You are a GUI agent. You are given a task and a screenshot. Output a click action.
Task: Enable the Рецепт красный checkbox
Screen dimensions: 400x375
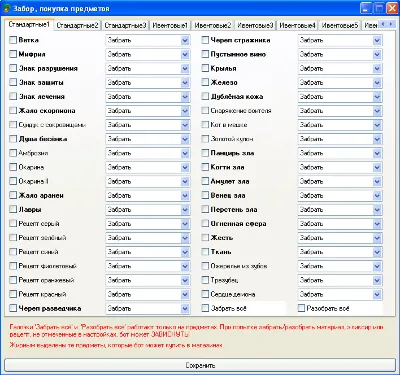(x=13, y=294)
